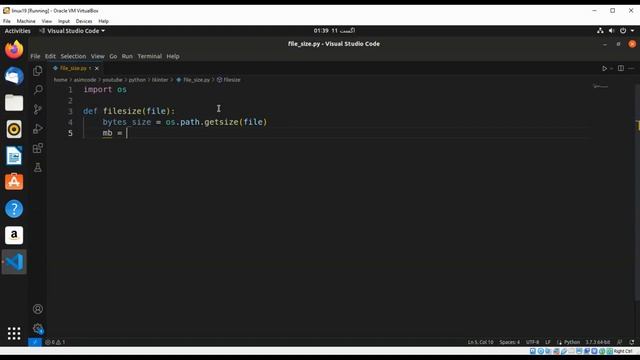This screenshot has width=640, height=360.
Task: Open the Run menu
Action: (127, 56)
